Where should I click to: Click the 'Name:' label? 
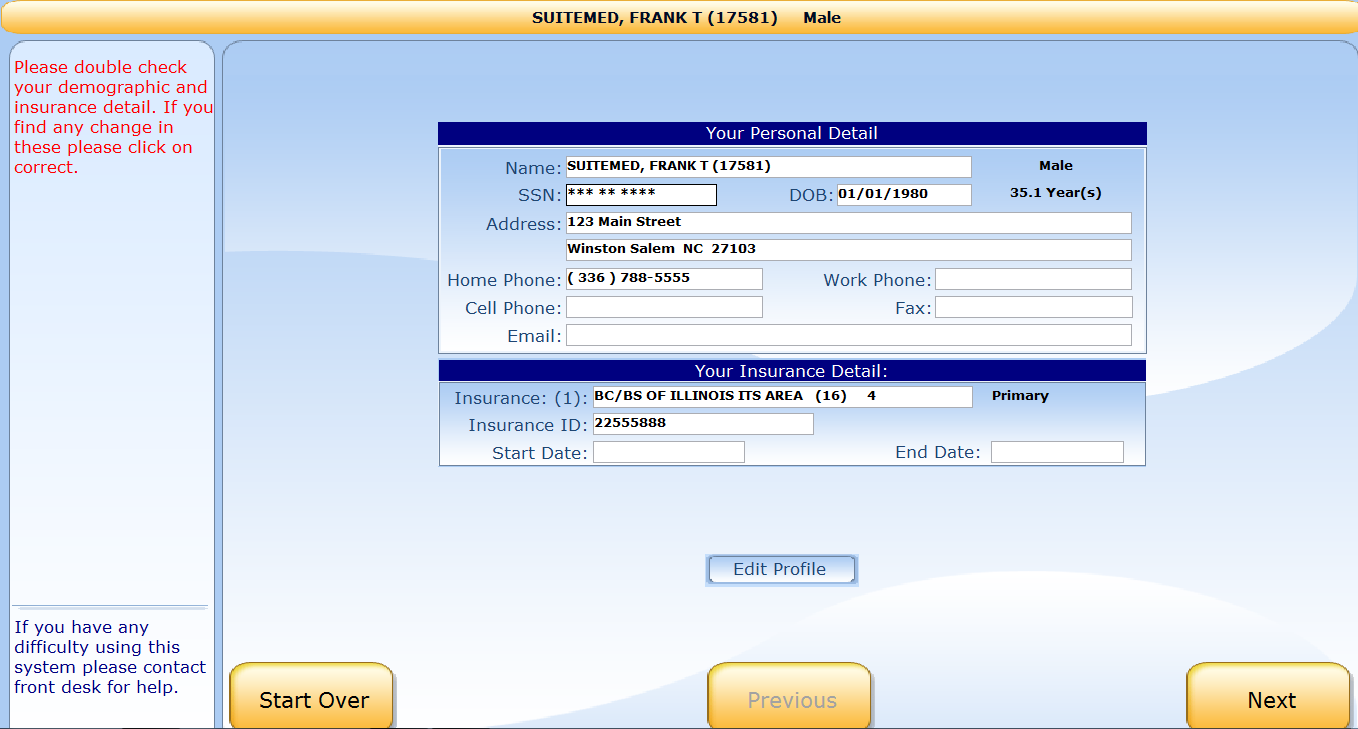534,168
